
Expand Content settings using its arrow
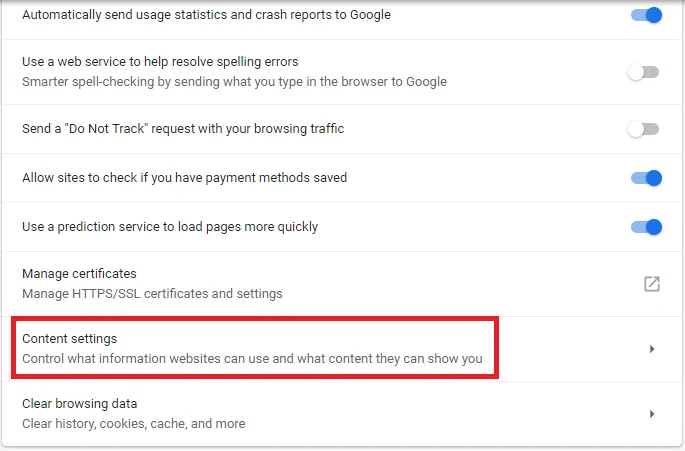[652, 349]
